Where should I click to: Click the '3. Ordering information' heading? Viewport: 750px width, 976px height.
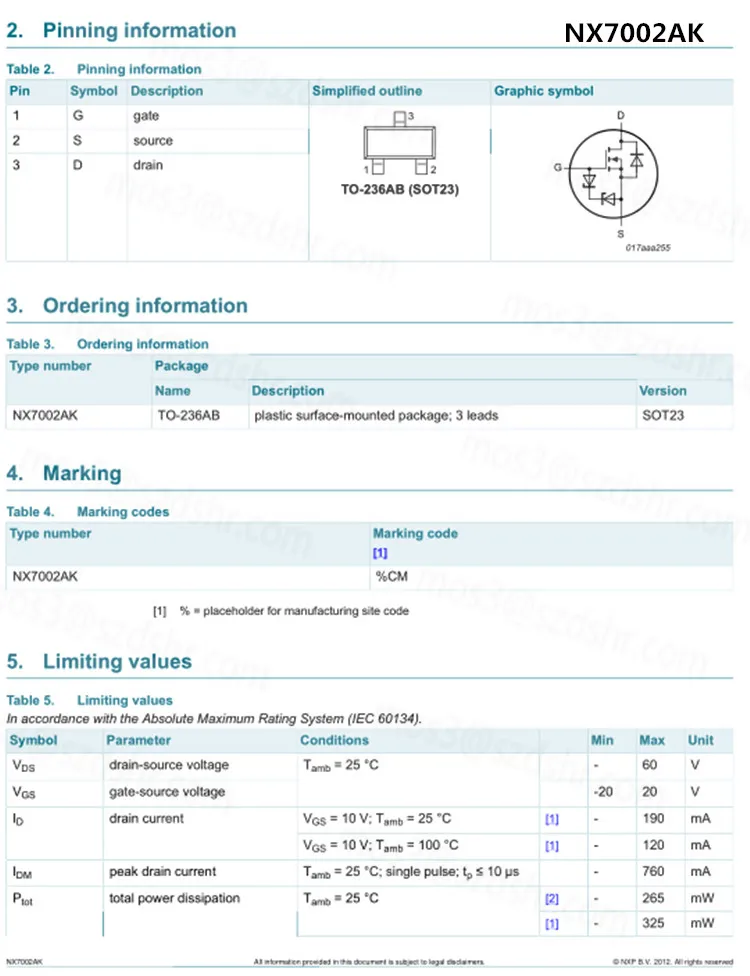(x=127, y=306)
